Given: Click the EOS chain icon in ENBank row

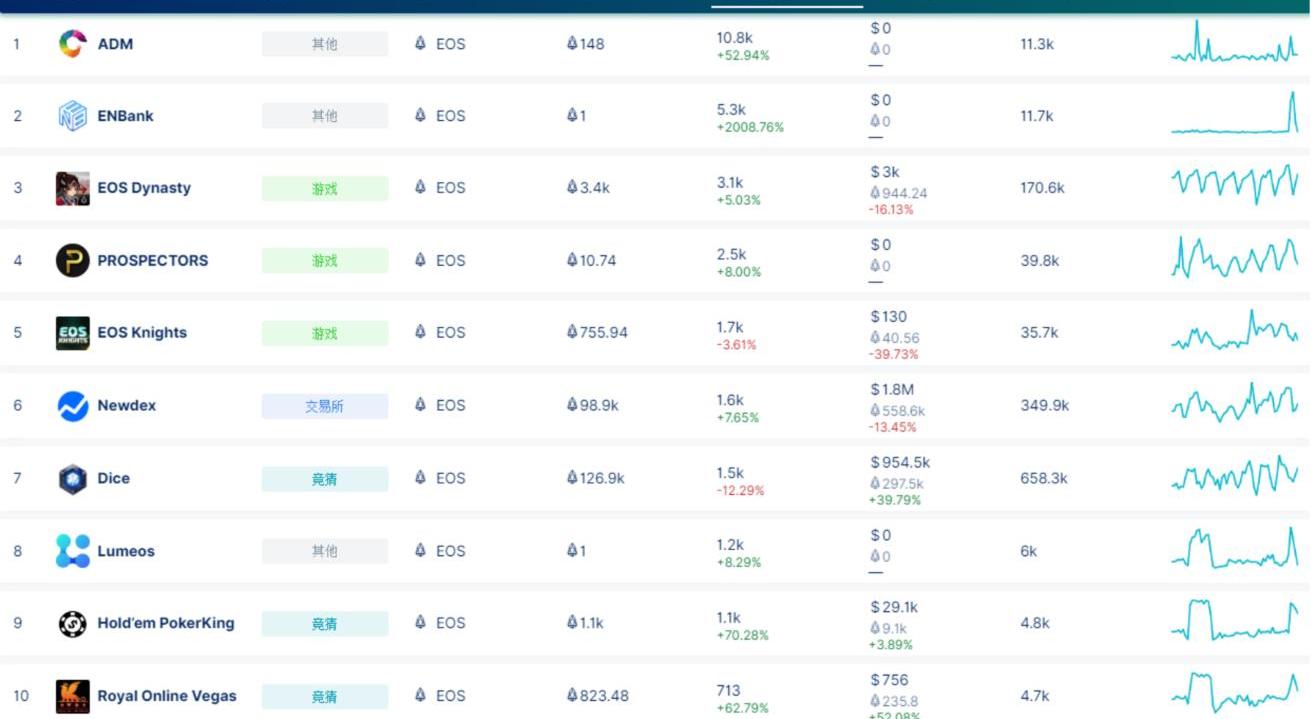Looking at the screenshot, I should pos(420,116).
